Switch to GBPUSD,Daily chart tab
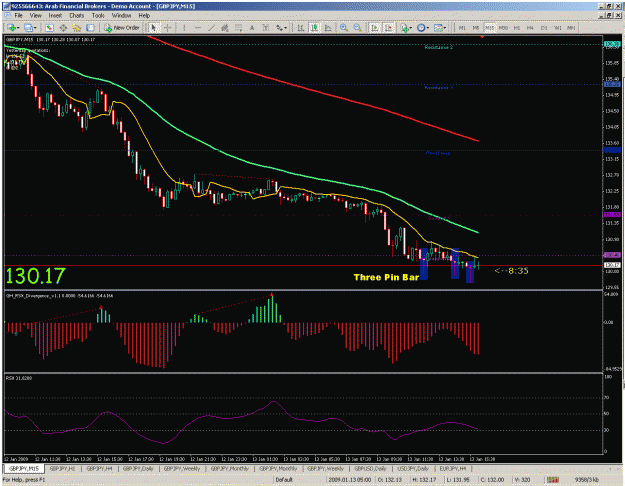Image resolution: width=625 pixels, height=486 pixels. point(371,468)
